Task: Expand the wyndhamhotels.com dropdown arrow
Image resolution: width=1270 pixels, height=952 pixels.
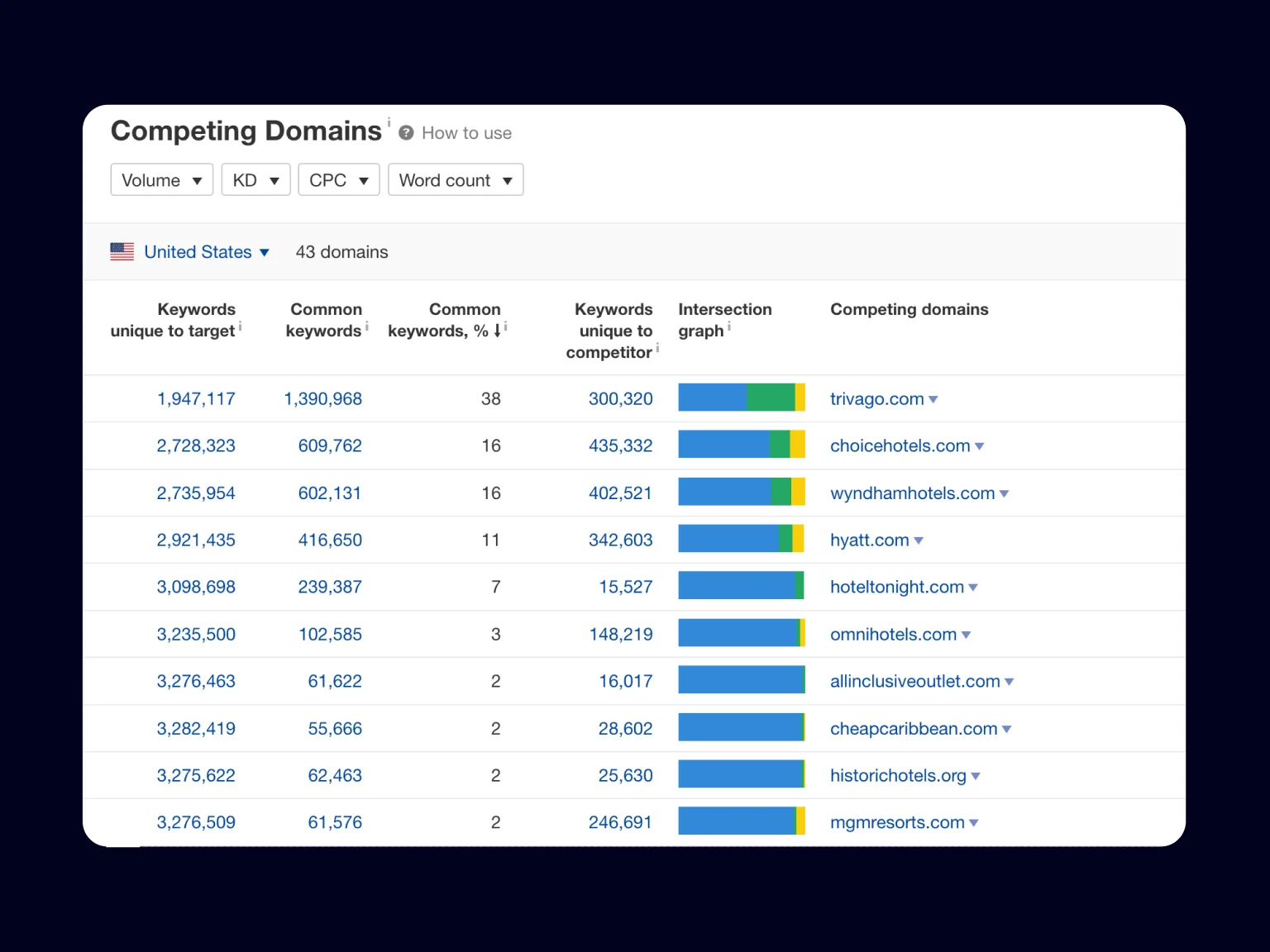Action: click(1005, 494)
